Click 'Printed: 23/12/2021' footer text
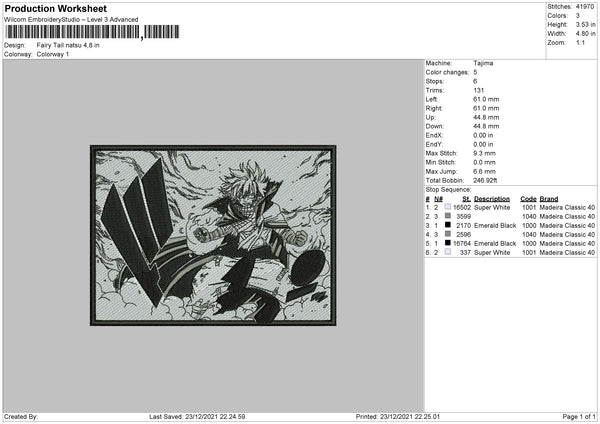This screenshot has height=424, width=600. pos(382,416)
